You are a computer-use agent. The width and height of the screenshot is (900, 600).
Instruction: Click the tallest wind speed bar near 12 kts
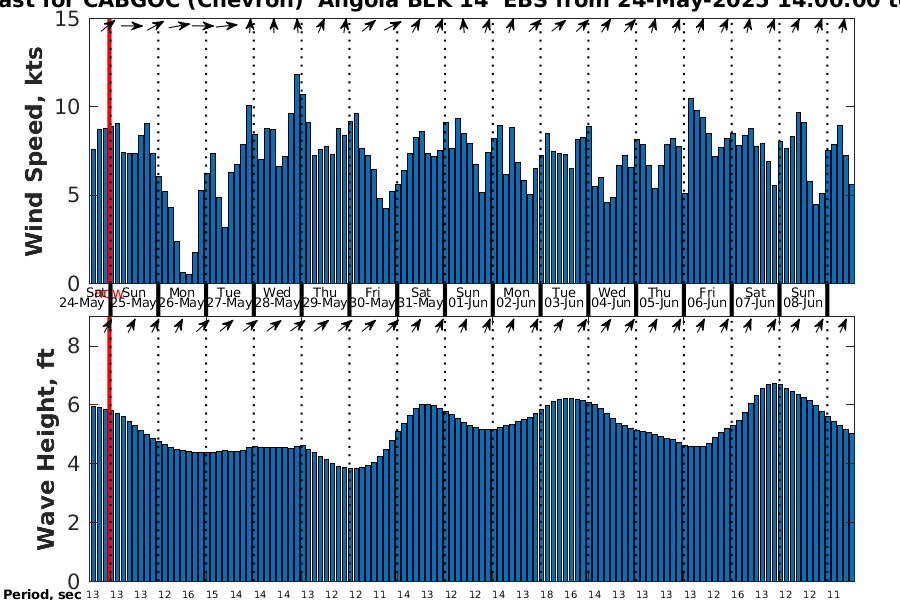coord(297,179)
